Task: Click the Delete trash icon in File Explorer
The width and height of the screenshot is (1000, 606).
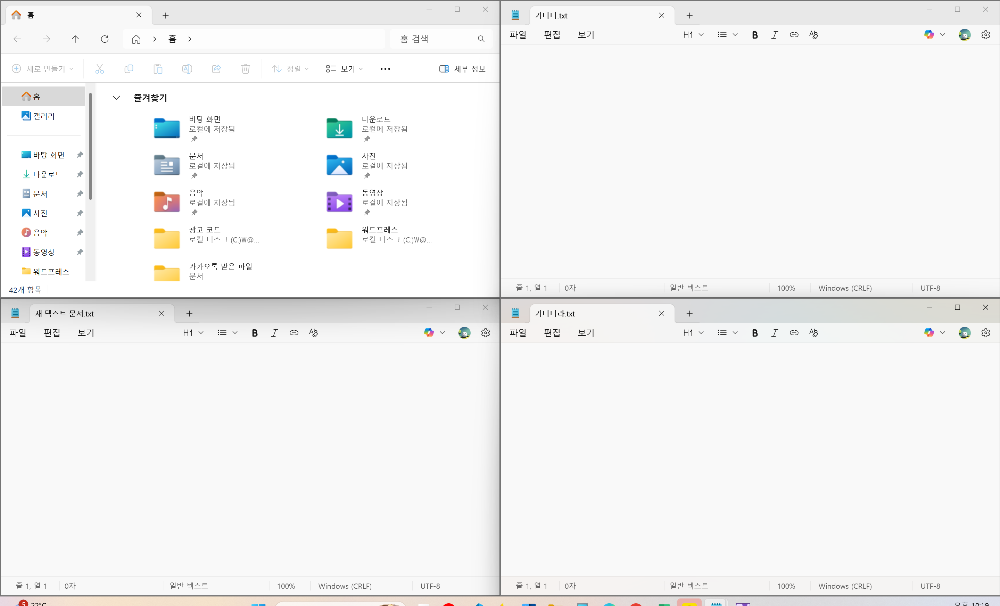Action: pos(246,68)
